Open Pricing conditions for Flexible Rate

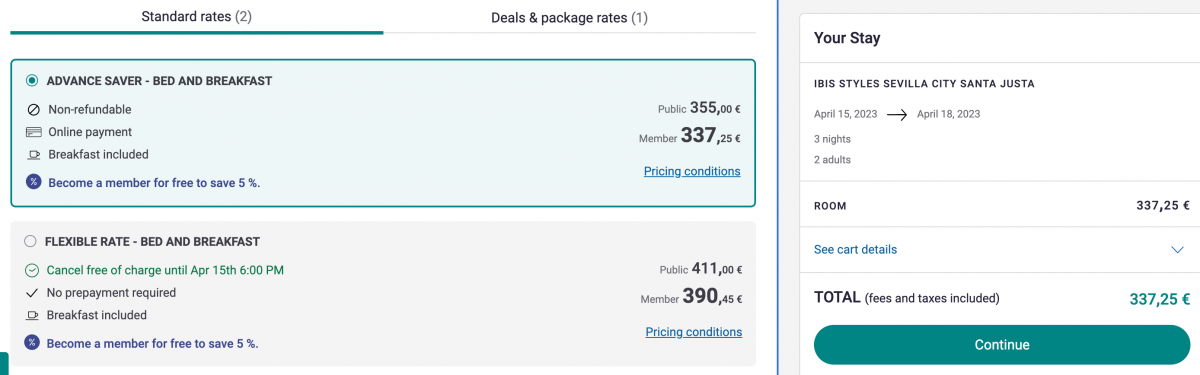click(694, 332)
